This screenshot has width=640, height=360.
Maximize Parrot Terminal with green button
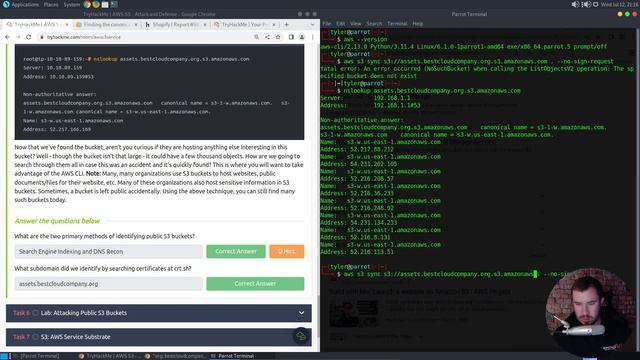pos(627,14)
